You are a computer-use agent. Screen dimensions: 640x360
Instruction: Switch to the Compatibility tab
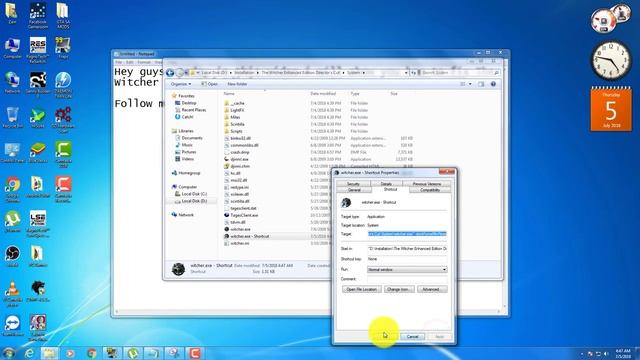click(x=430, y=190)
